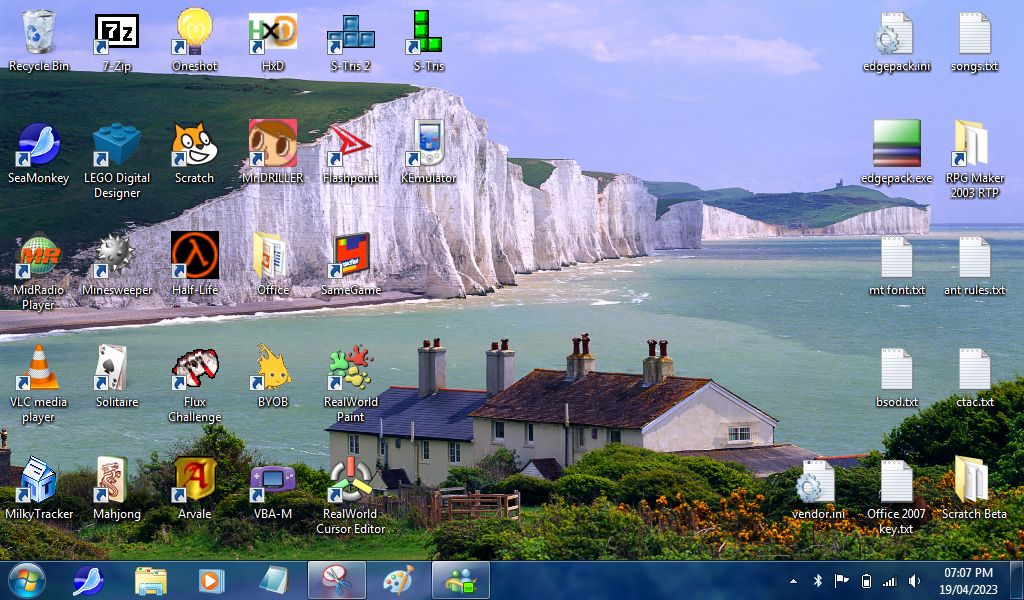Open the Windows Start menu orb
The width and height of the screenshot is (1024, 600).
pos(27,580)
